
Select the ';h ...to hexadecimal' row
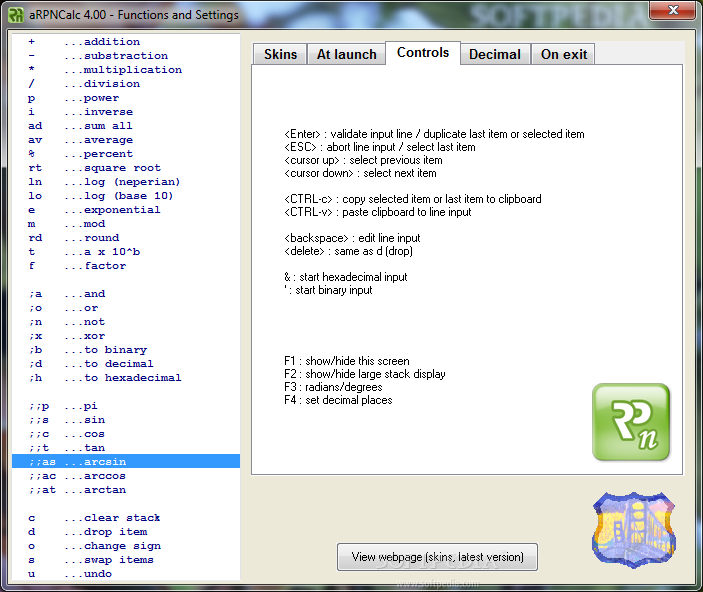point(126,378)
